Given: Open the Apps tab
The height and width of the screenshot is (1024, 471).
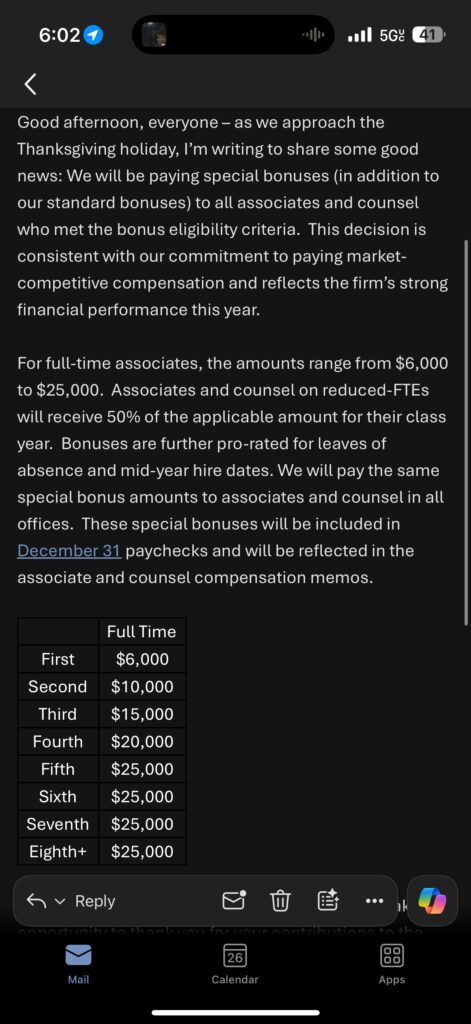Looking at the screenshot, I should pos(391,965).
